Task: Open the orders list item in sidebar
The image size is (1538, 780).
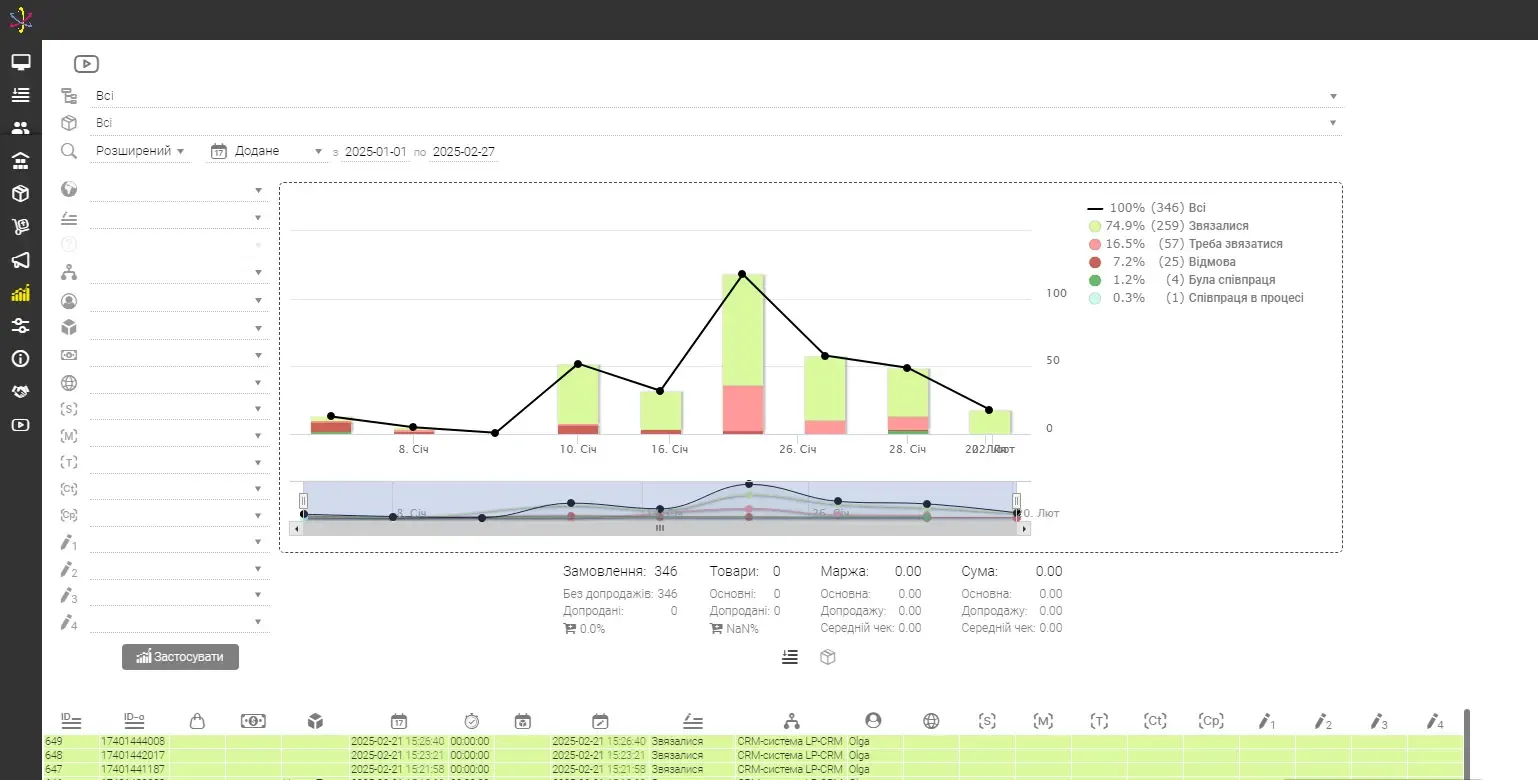Action: coord(20,95)
